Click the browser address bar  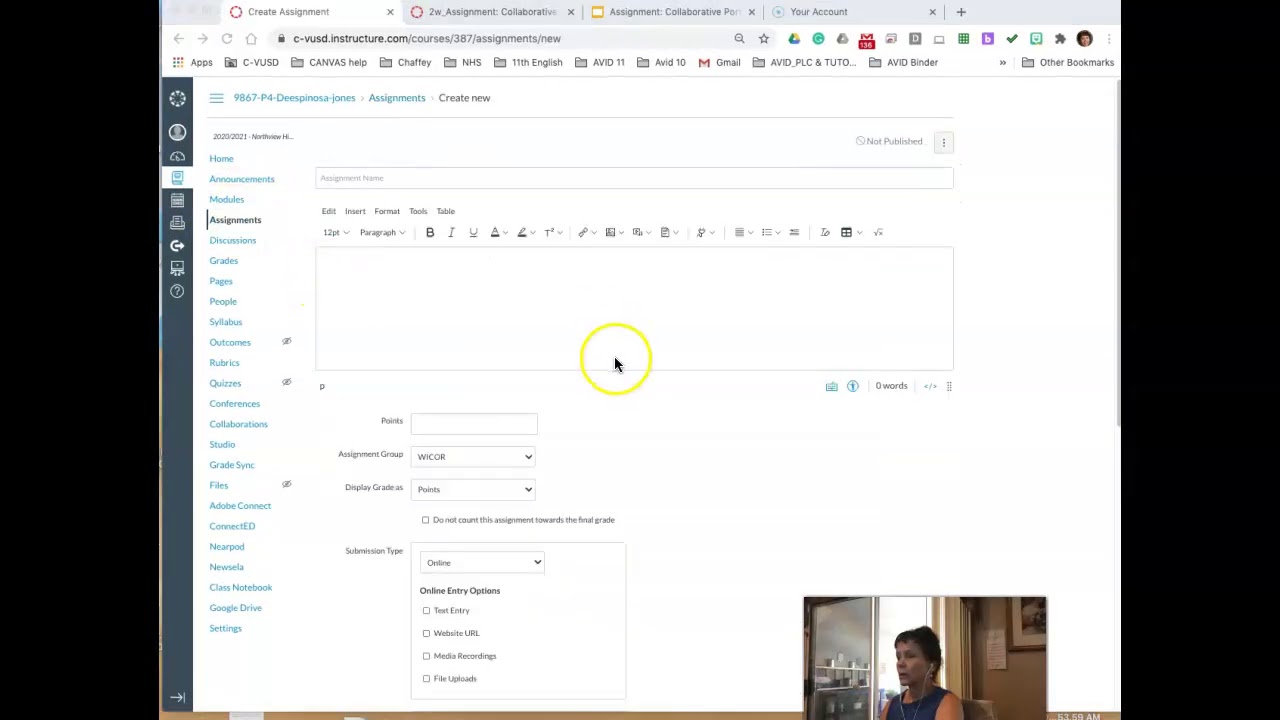[500, 38]
